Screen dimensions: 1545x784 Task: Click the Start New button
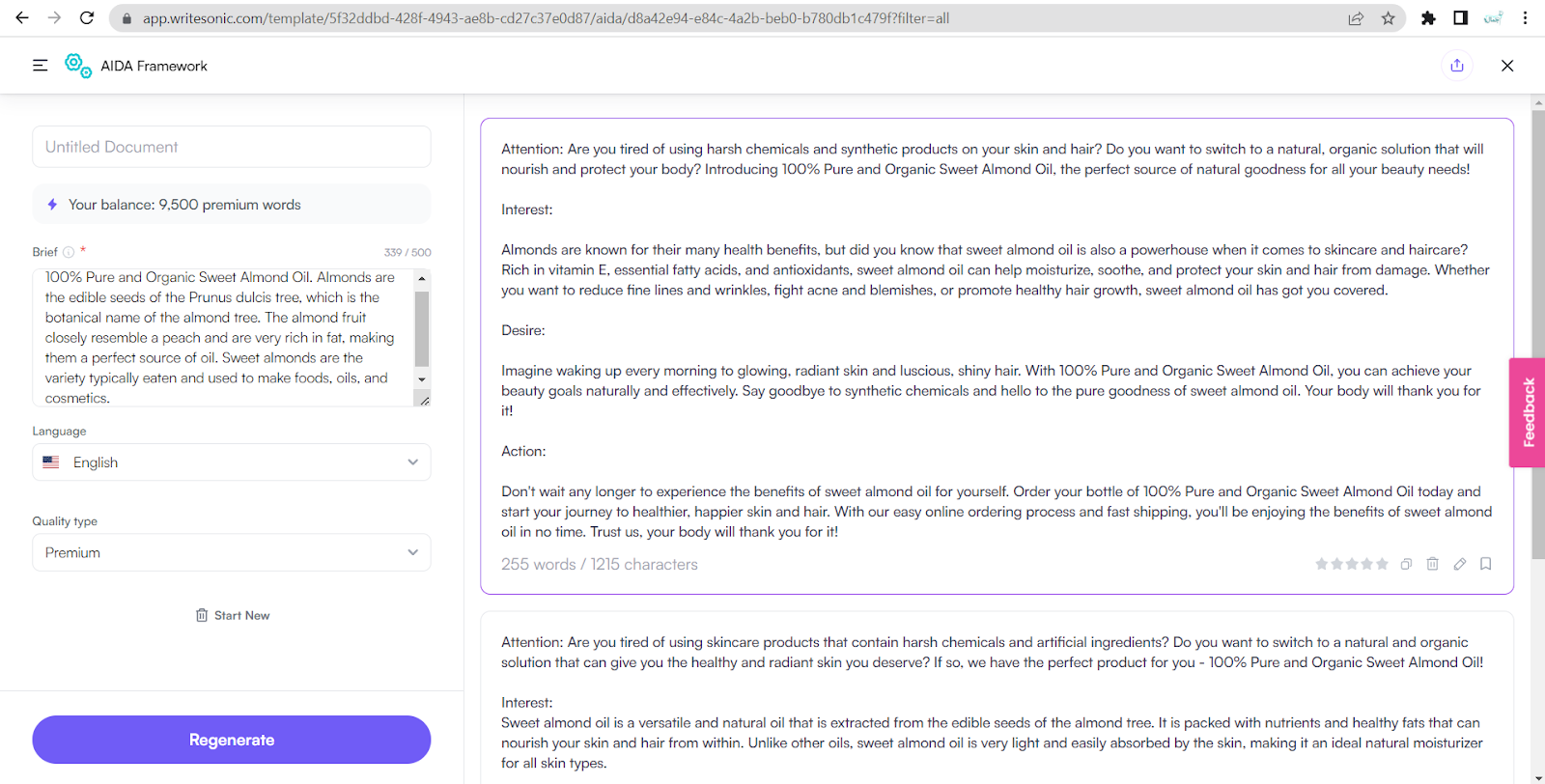click(232, 615)
